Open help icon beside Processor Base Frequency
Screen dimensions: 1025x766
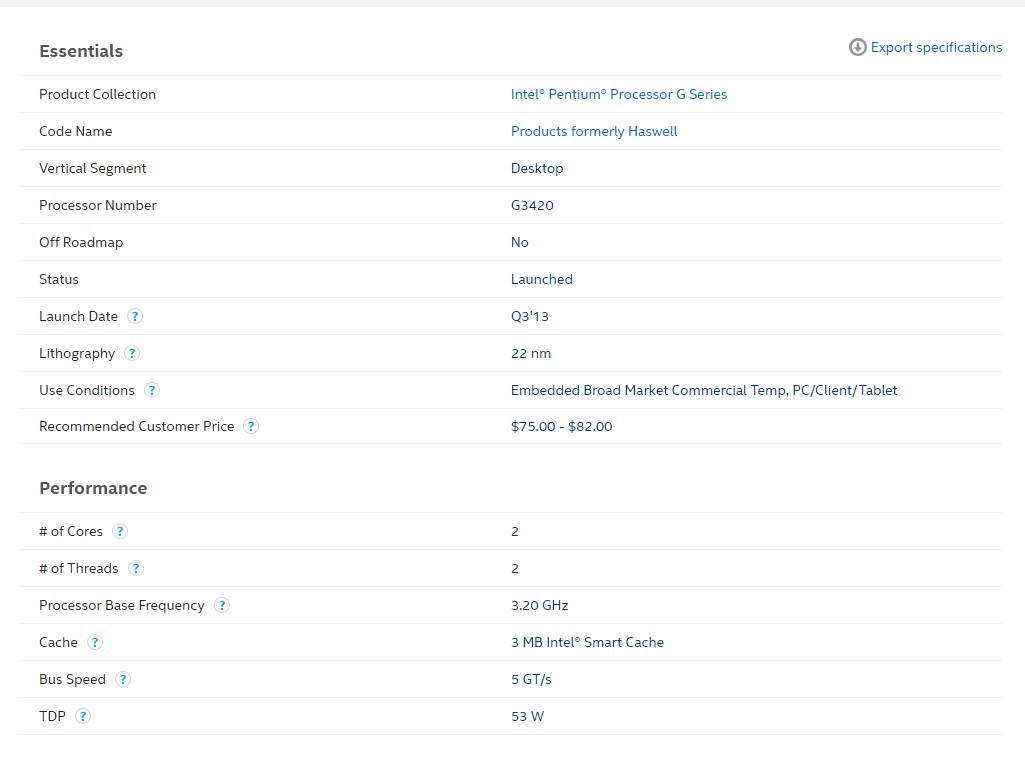click(x=222, y=605)
